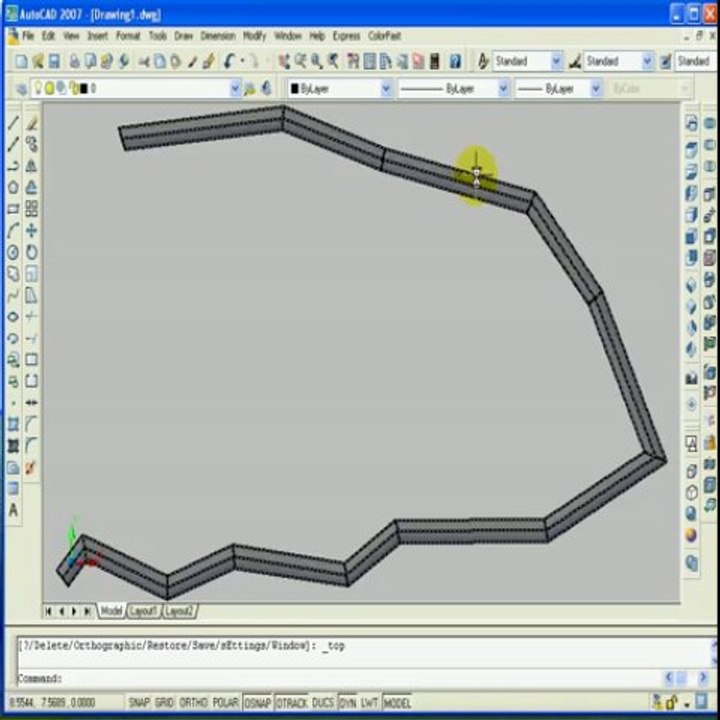Toggle OSNAP in status bar
Screen dimensions: 720x720
(258, 703)
